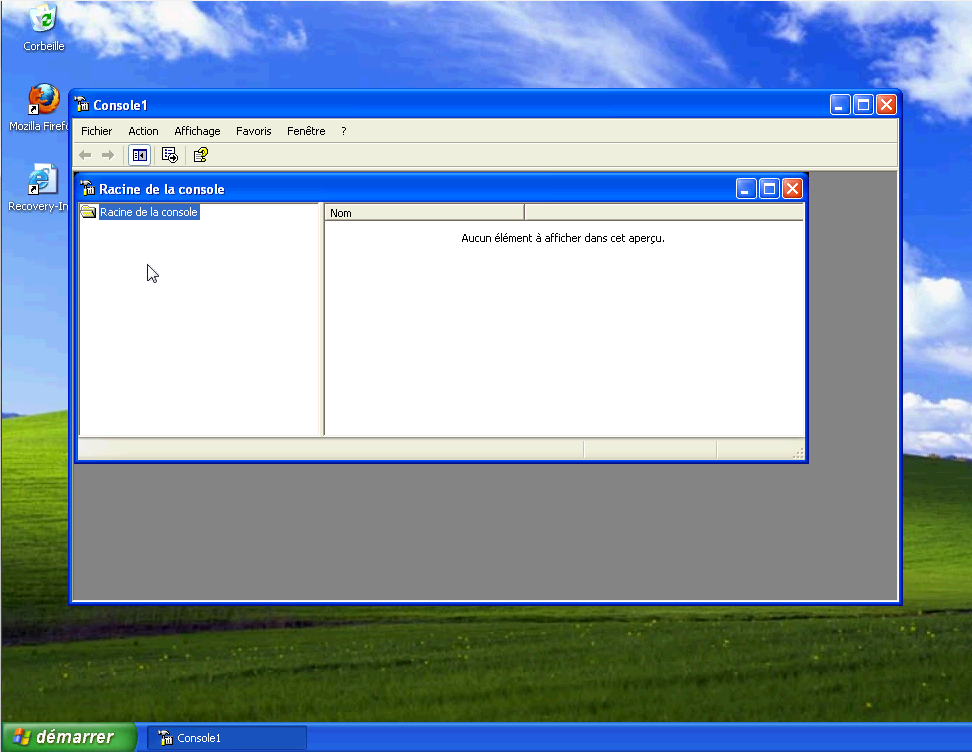Open the Affichage menu
Viewport: 972px width, 752px height.
(x=197, y=131)
